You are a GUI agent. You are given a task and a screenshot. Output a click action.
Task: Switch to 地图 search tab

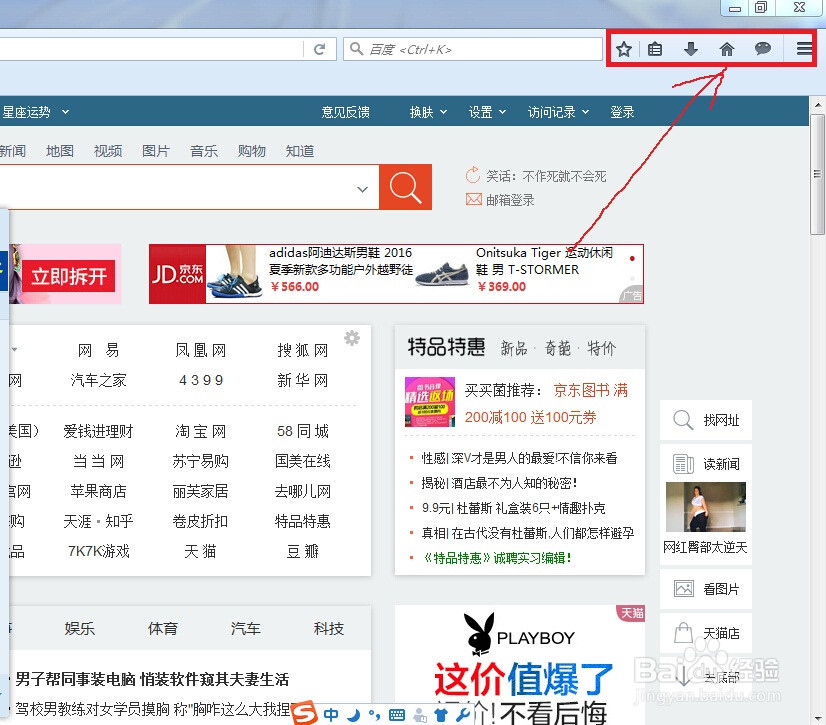(60, 151)
